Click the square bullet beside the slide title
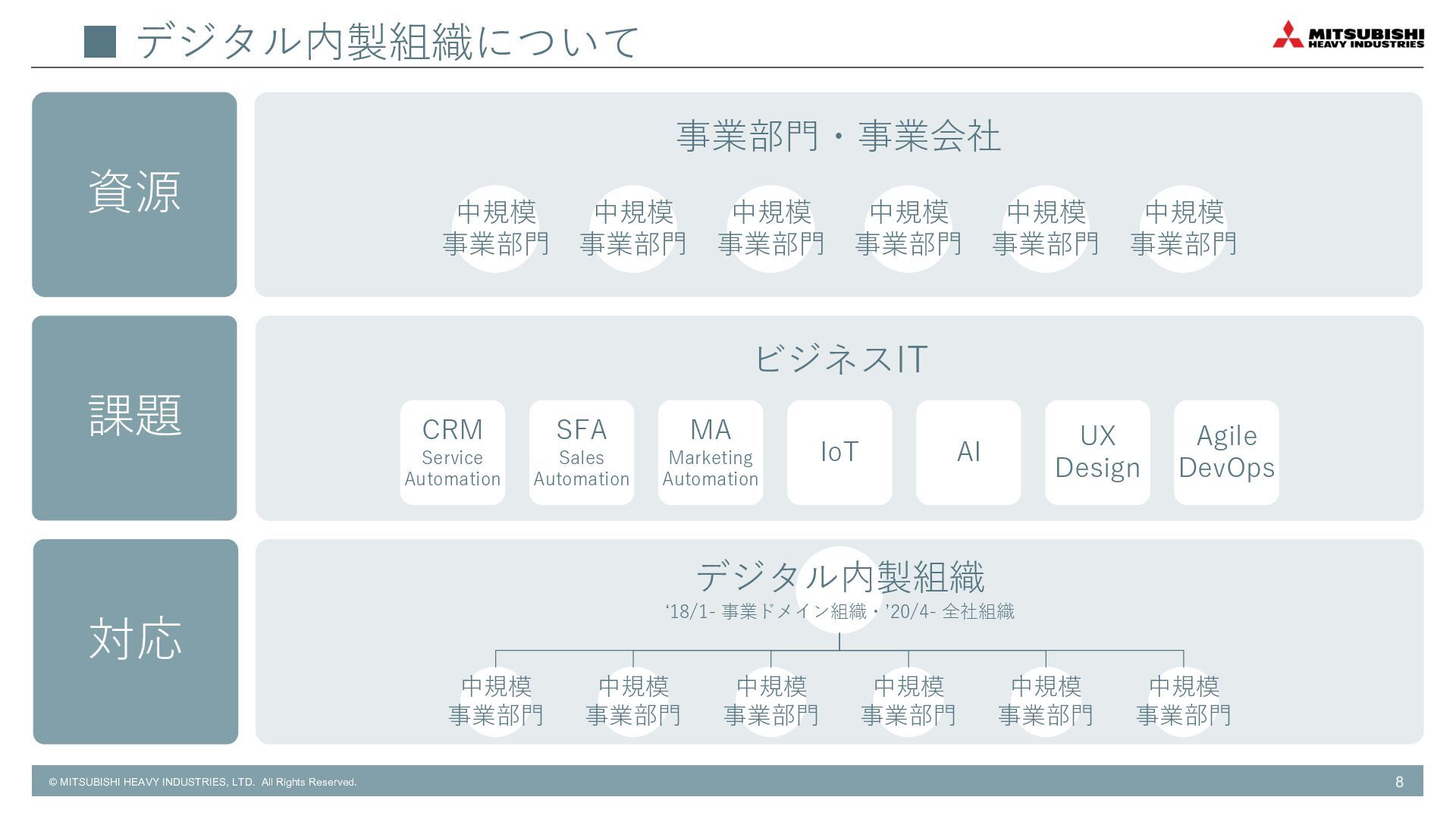The image size is (1456, 819). (x=100, y=42)
